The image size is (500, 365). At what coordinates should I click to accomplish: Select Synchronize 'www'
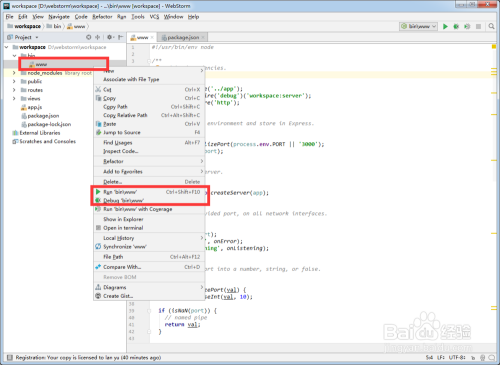pos(149,247)
